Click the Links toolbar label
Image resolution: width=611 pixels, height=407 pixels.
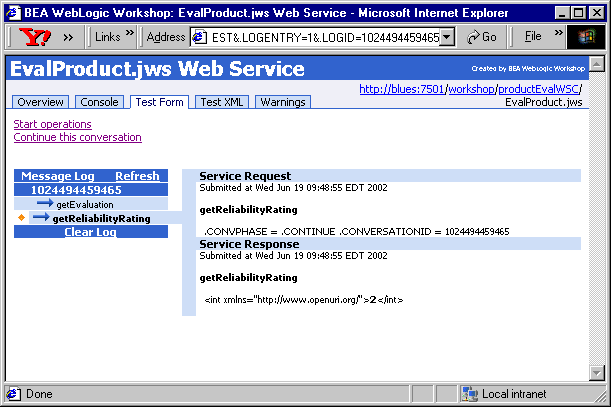108,37
